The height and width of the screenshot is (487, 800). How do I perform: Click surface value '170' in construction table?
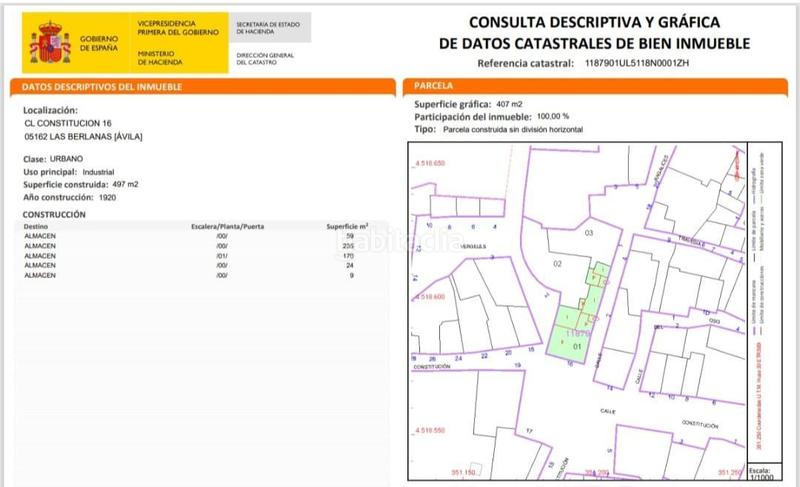point(348,256)
